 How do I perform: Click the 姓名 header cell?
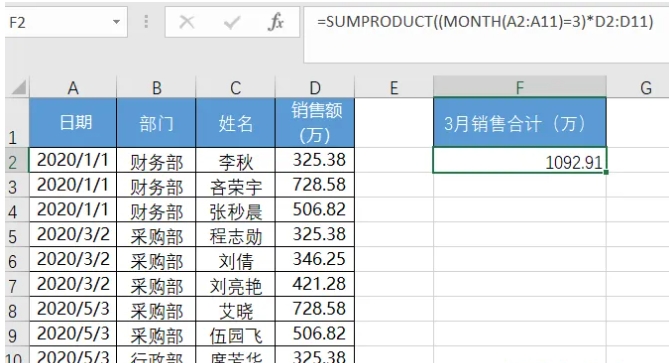(x=236, y=123)
